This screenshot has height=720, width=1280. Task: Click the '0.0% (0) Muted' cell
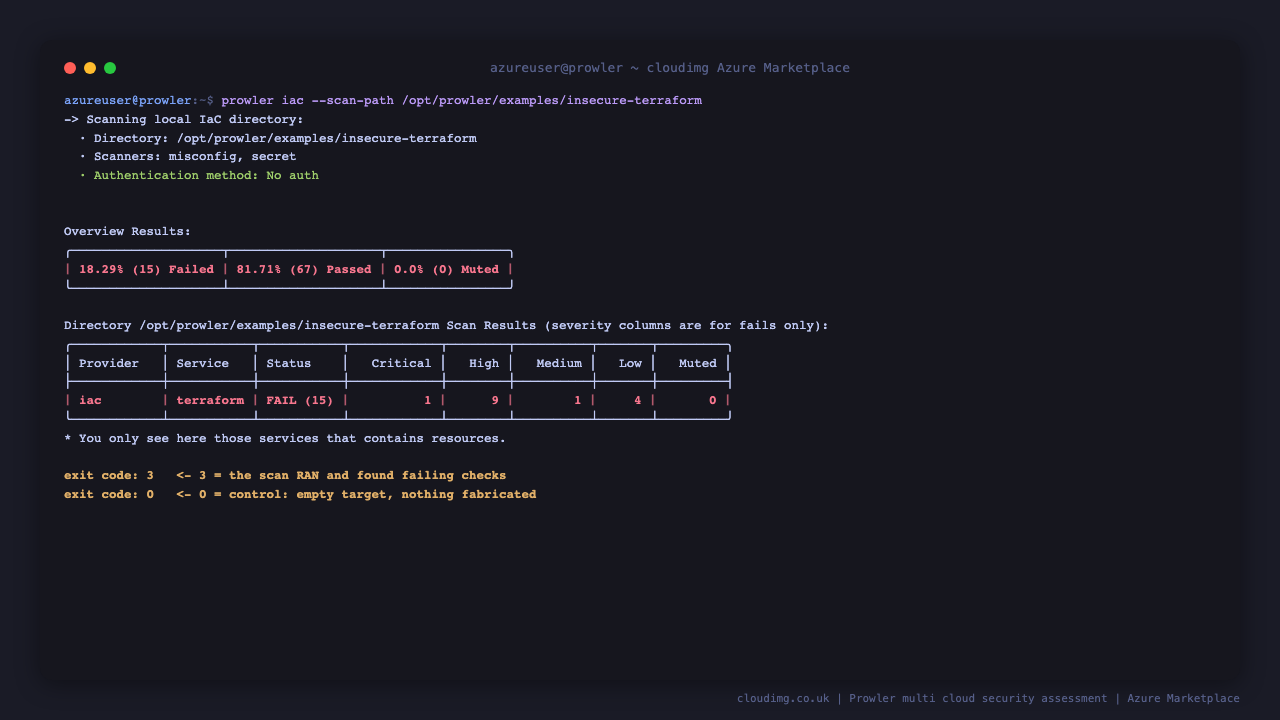(447, 270)
